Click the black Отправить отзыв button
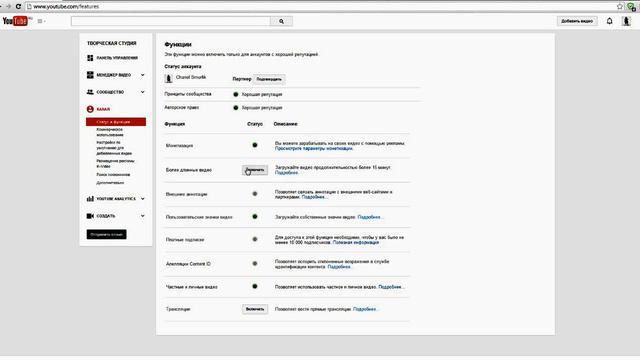 [x=107, y=234]
